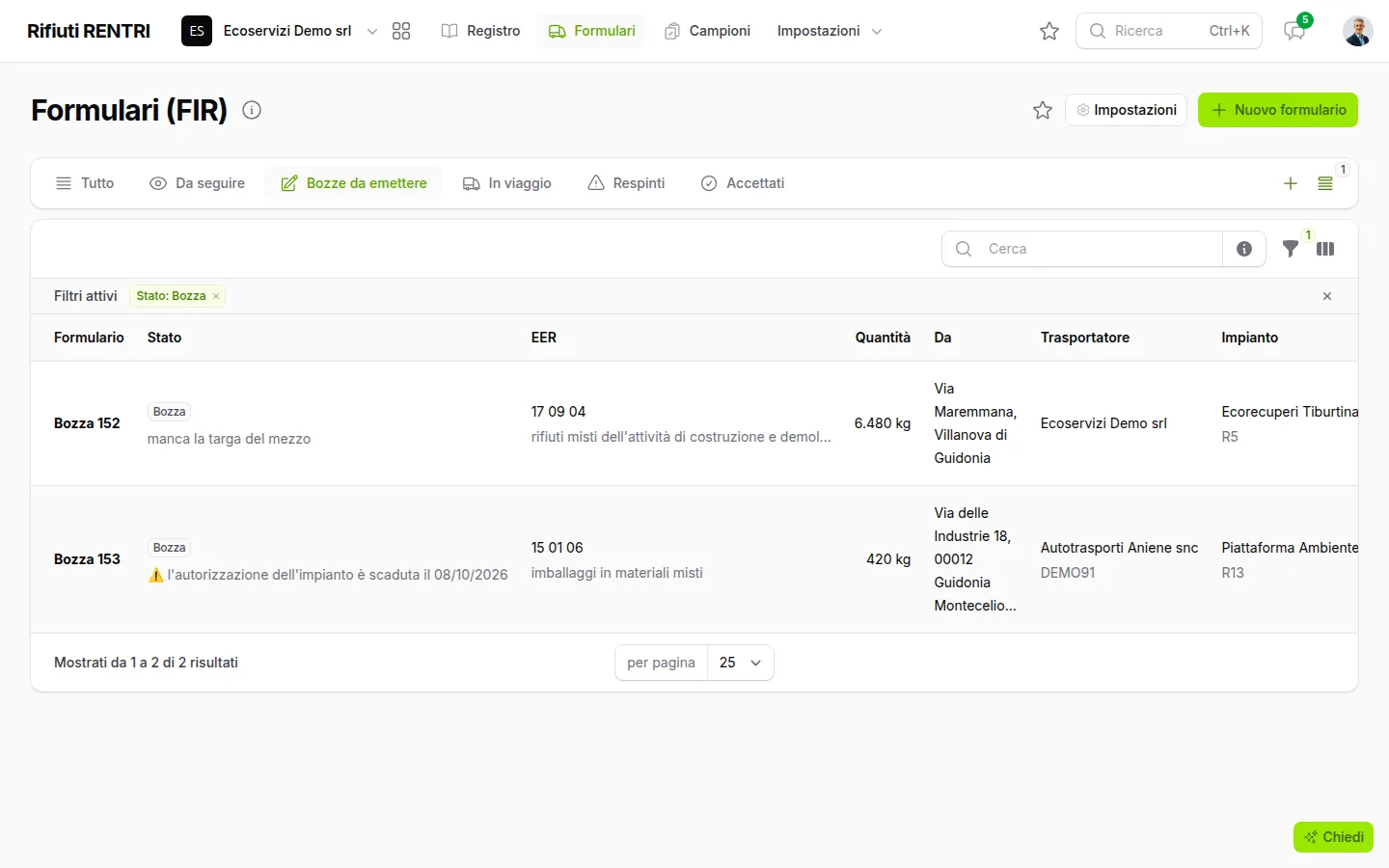Open the column chooser icon
The height and width of the screenshot is (868, 1389).
click(x=1325, y=249)
